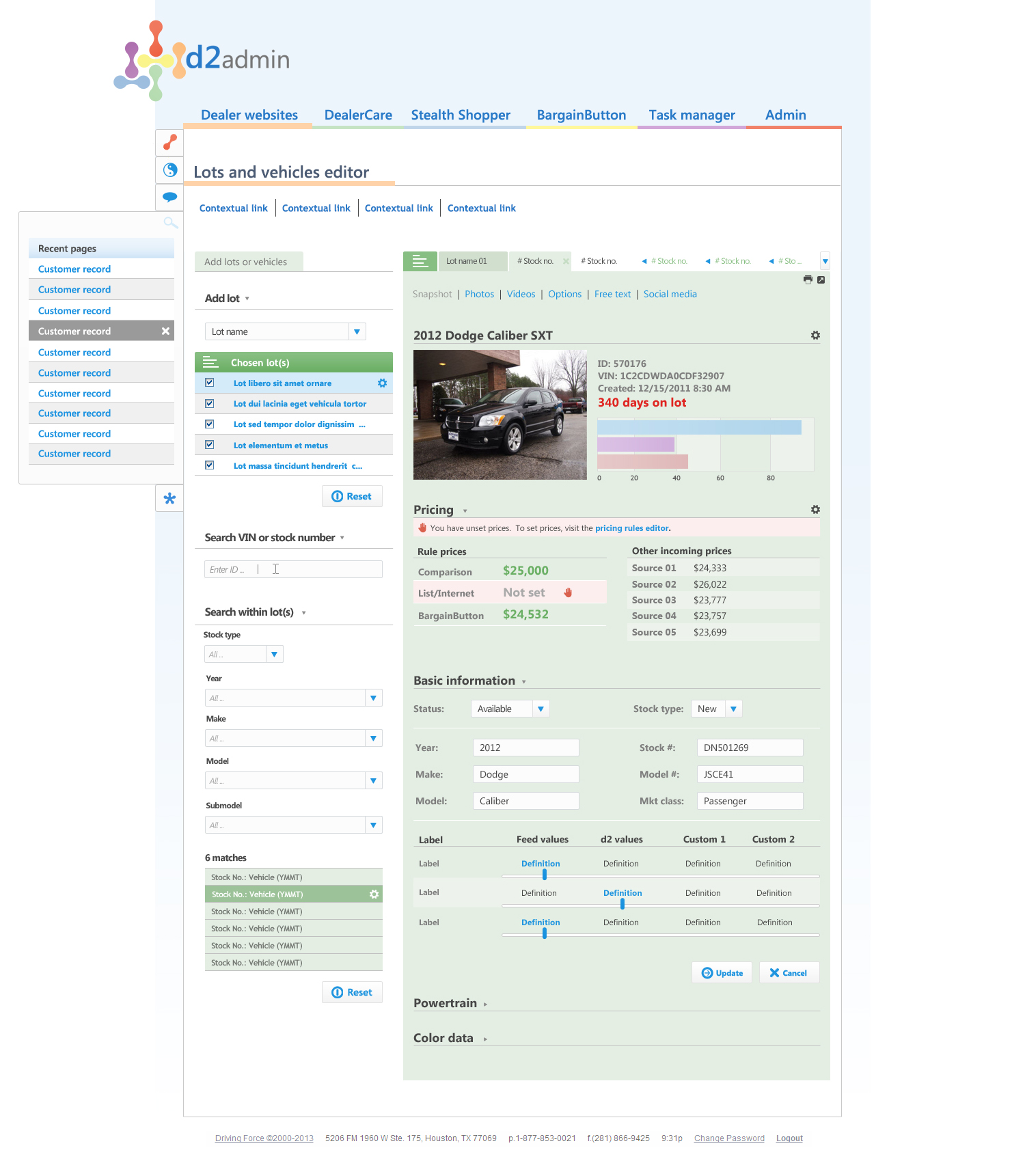The height and width of the screenshot is (1176, 1025).
Task: Click the print icon above the vehicle panel
Action: (x=808, y=279)
